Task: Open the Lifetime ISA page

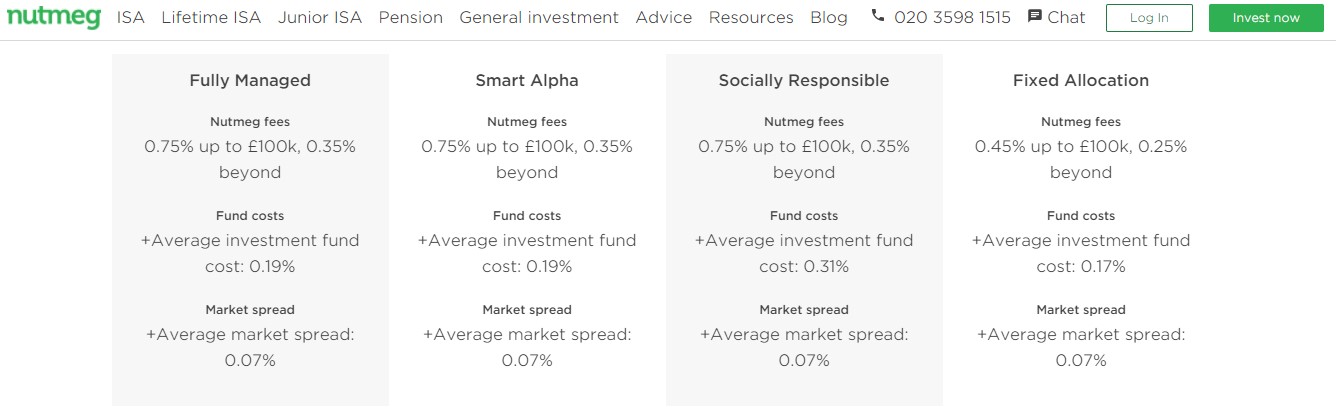Action: point(211,17)
